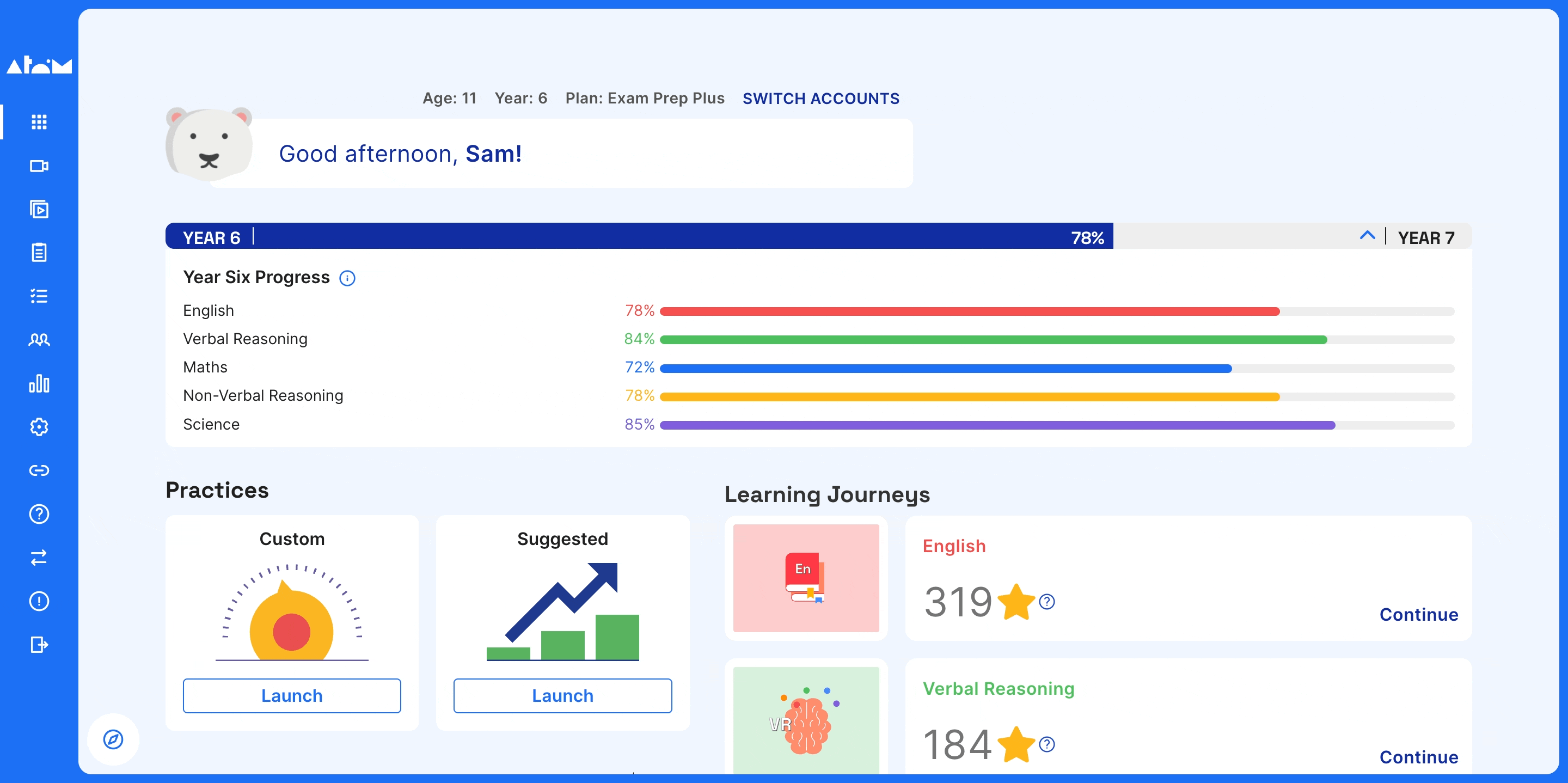Open the video/lessons panel icon
1568x783 pixels.
(x=40, y=209)
